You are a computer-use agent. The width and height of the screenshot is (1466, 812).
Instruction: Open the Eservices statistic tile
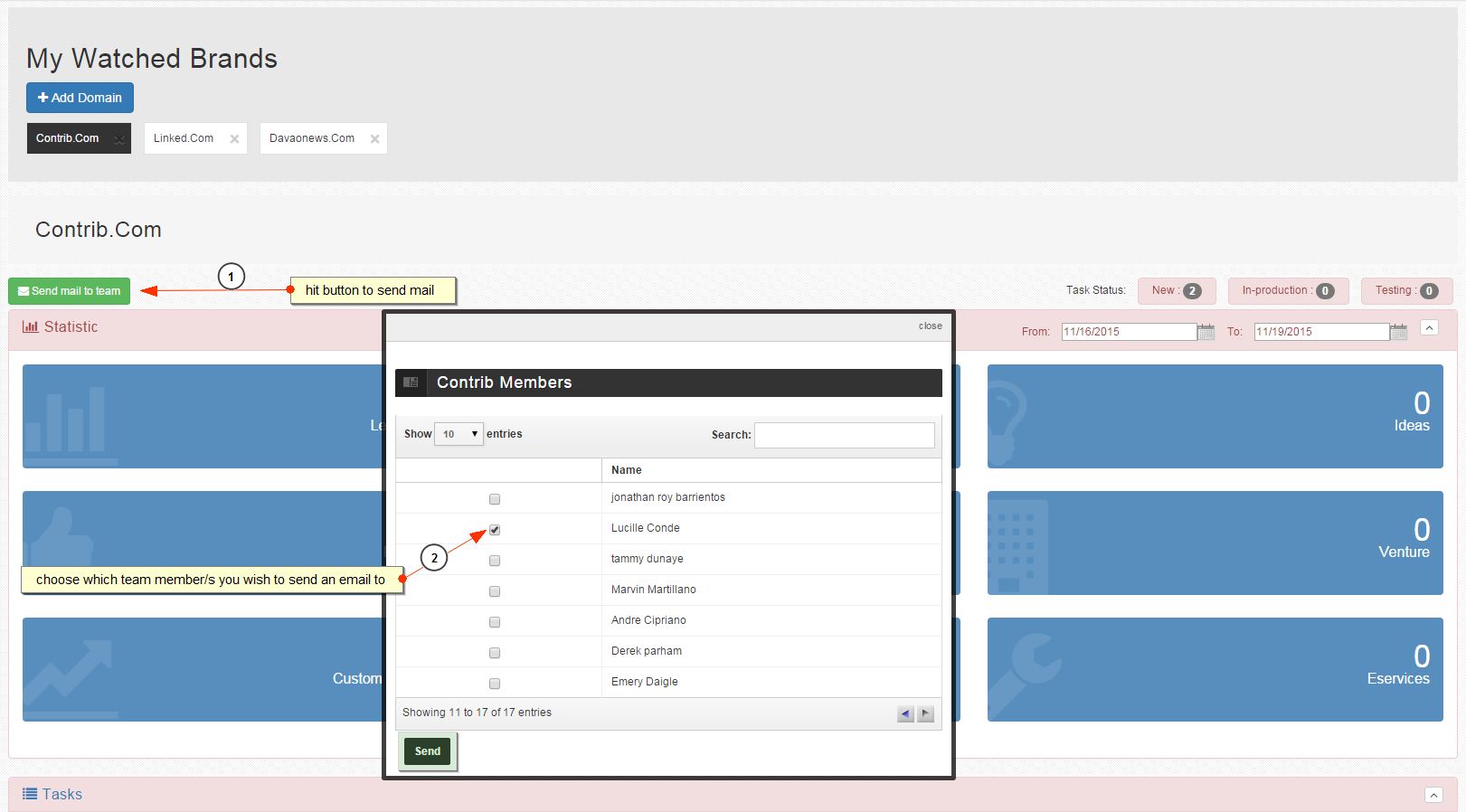1215,669
